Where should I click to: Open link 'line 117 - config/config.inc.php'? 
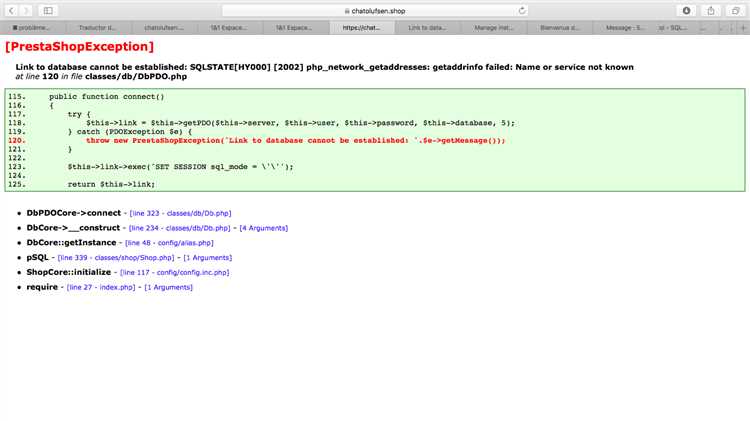[x=175, y=273]
